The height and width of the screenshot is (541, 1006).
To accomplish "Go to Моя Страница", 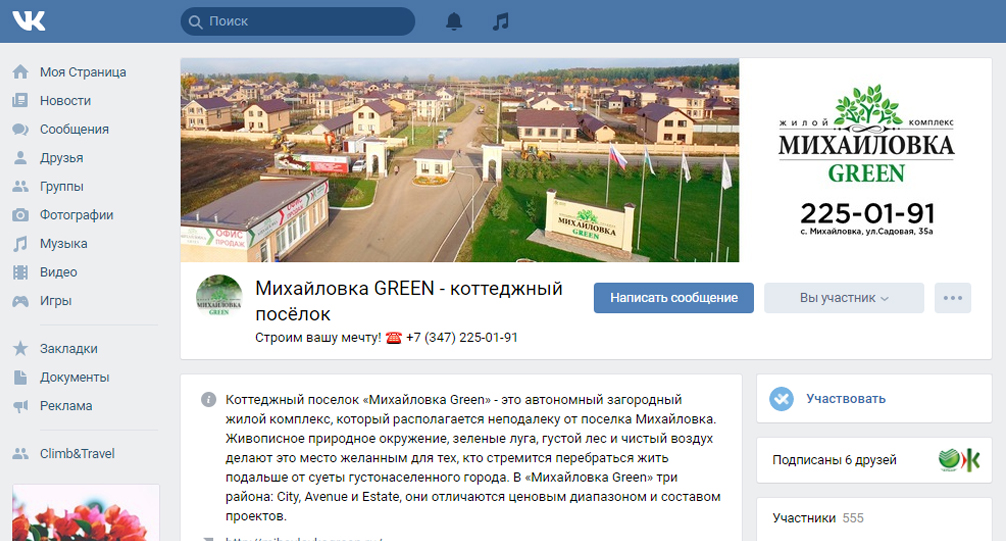I will tap(83, 72).
